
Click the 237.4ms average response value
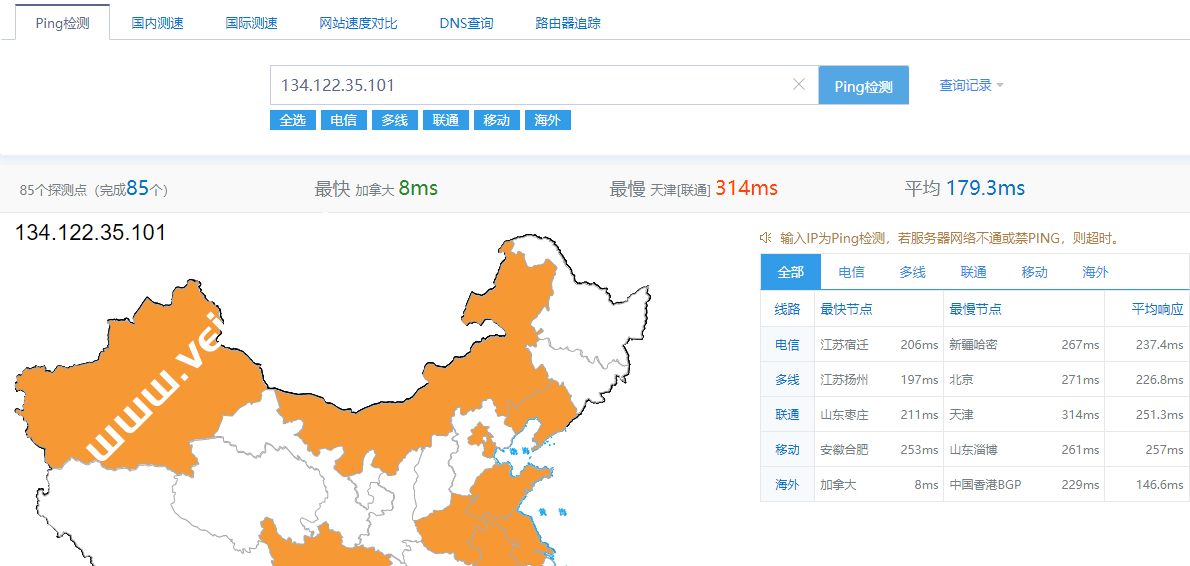point(1160,344)
